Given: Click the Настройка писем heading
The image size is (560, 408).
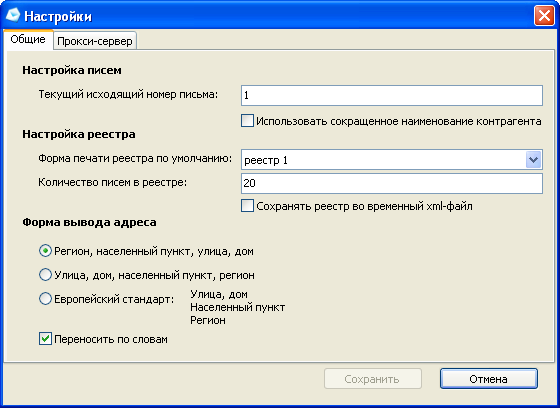Looking at the screenshot, I should [x=72, y=70].
